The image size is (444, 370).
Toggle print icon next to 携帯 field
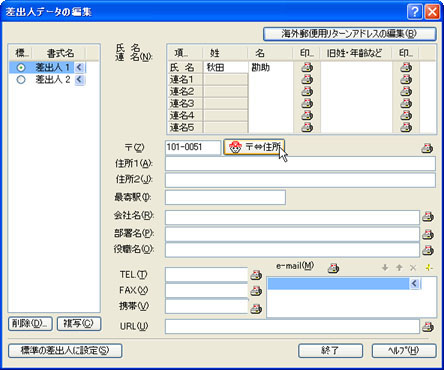click(256, 309)
